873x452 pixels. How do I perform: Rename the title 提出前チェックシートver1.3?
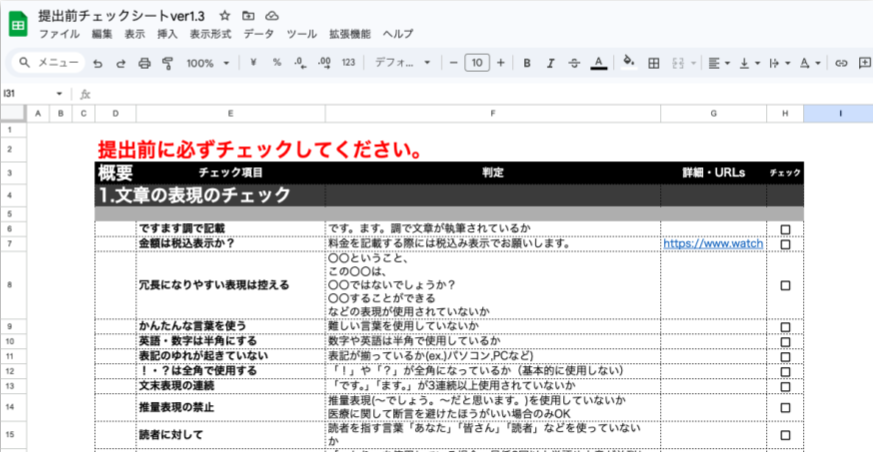pos(122,16)
